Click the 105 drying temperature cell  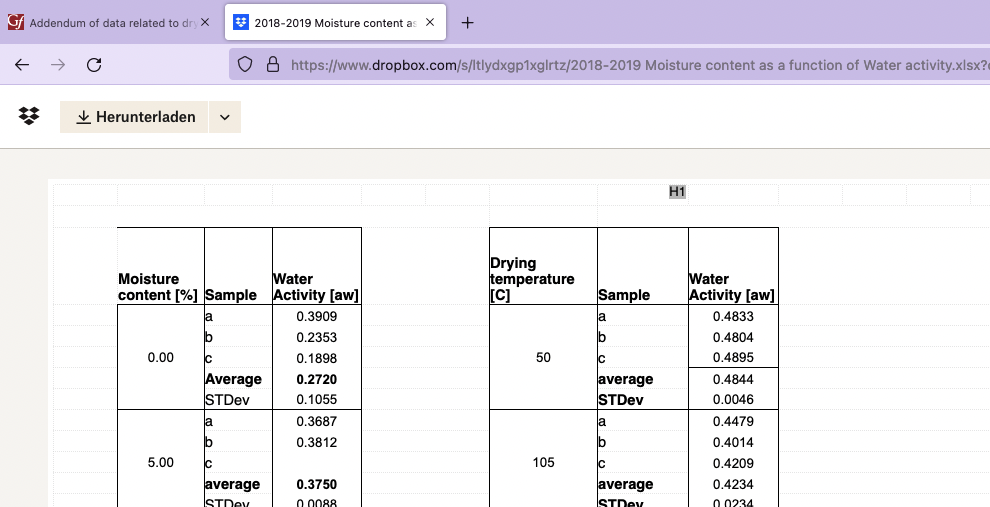click(x=543, y=462)
